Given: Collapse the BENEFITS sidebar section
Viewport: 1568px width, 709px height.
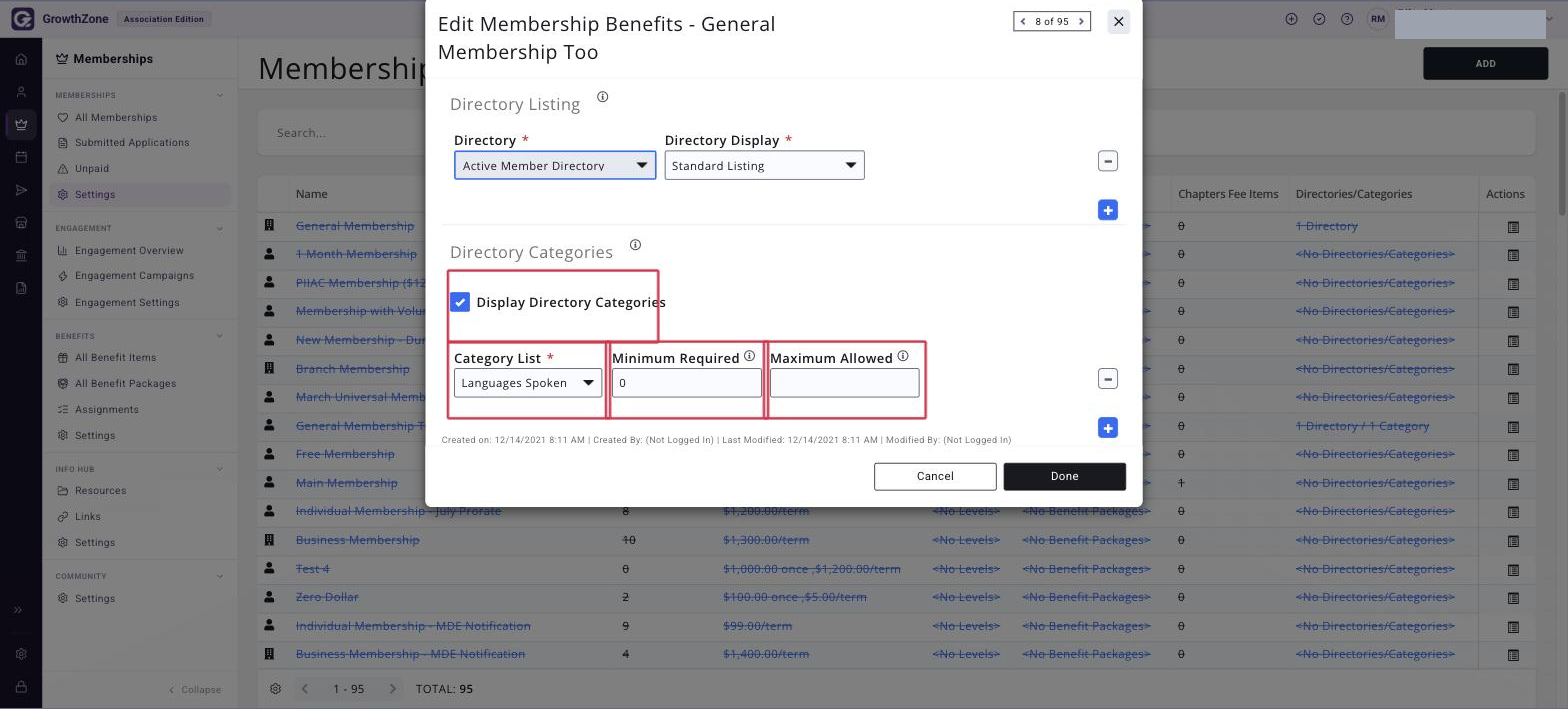Looking at the screenshot, I should (220, 336).
